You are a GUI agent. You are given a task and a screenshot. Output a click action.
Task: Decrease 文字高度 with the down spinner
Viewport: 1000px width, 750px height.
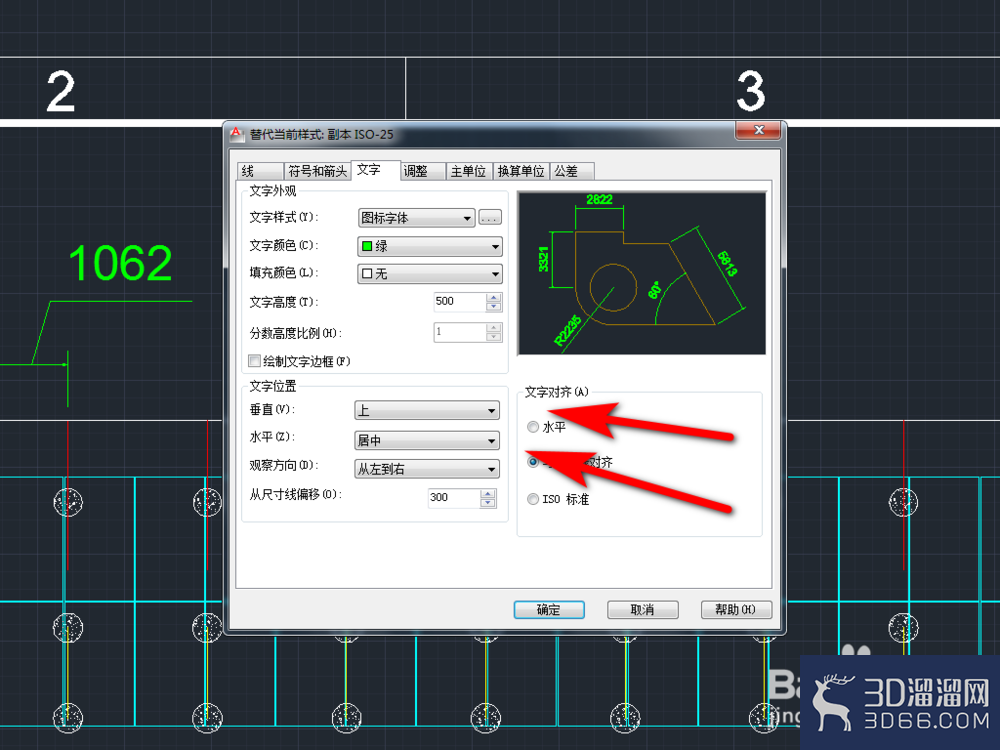(494, 307)
